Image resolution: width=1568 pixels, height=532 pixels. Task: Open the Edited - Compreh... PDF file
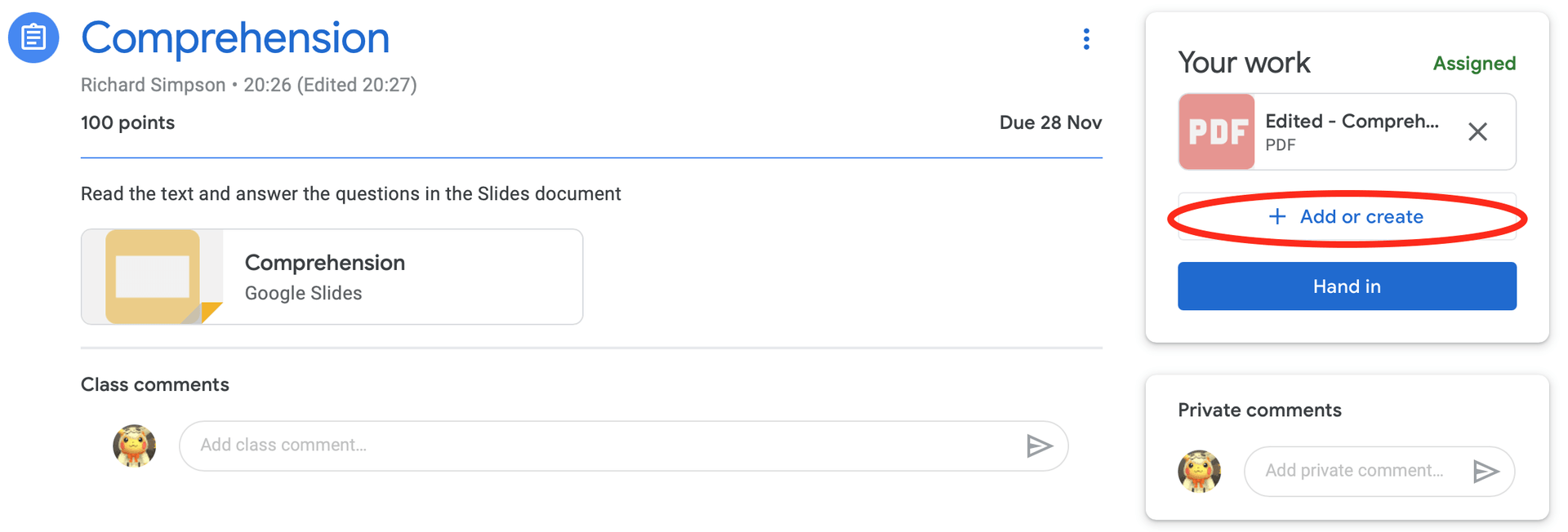click(x=1347, y=131)
